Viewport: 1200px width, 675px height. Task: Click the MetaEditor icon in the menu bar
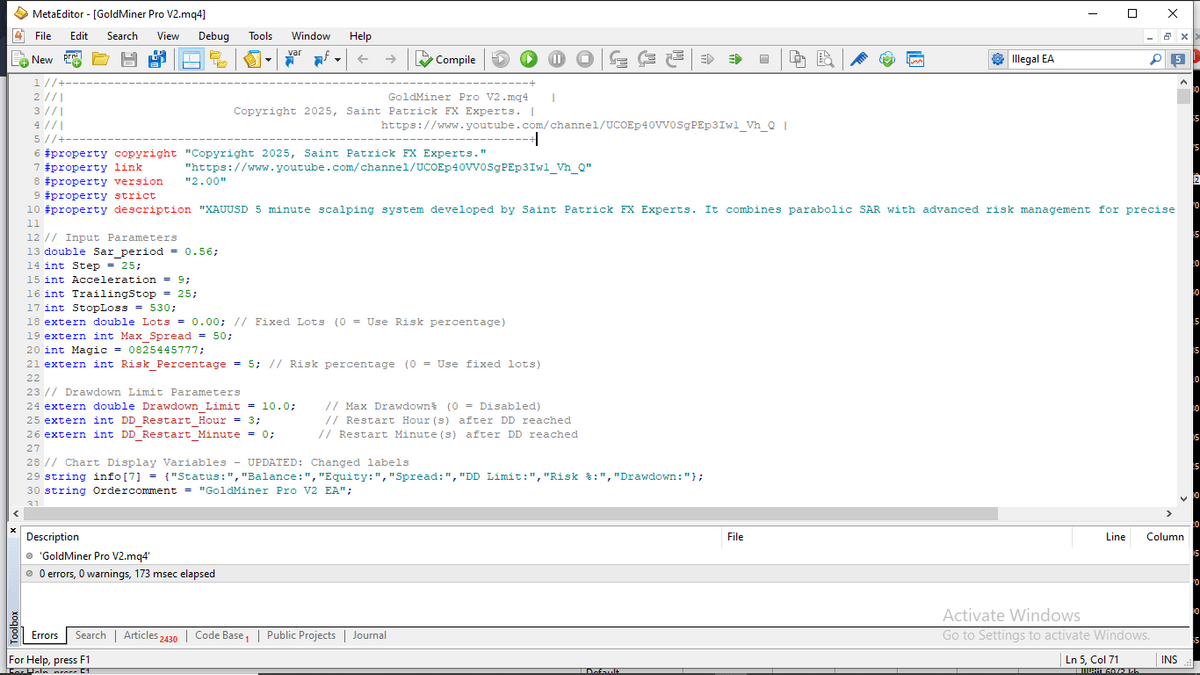coord(17,36)
